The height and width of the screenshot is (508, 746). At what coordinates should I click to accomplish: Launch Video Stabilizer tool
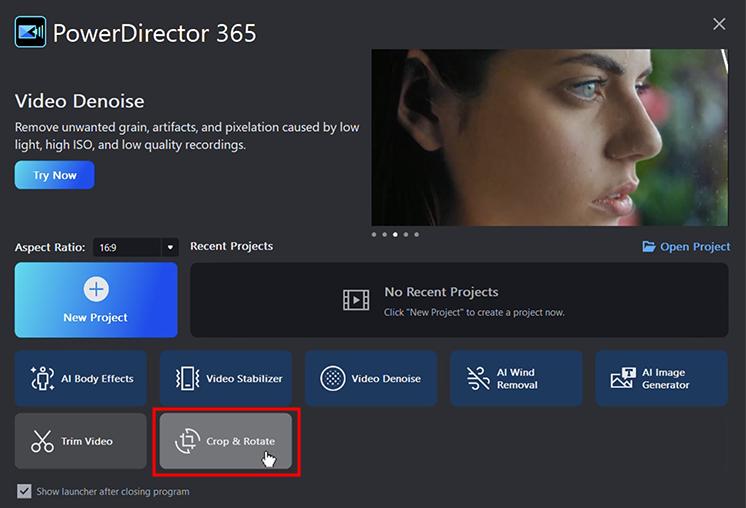(226, 378)
